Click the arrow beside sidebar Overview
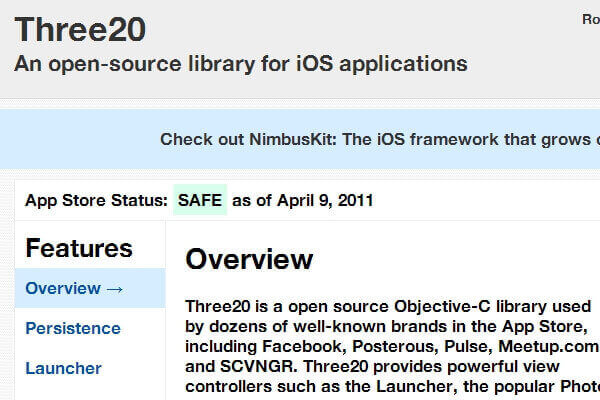 pyautogui.click(x=114, y=288)
